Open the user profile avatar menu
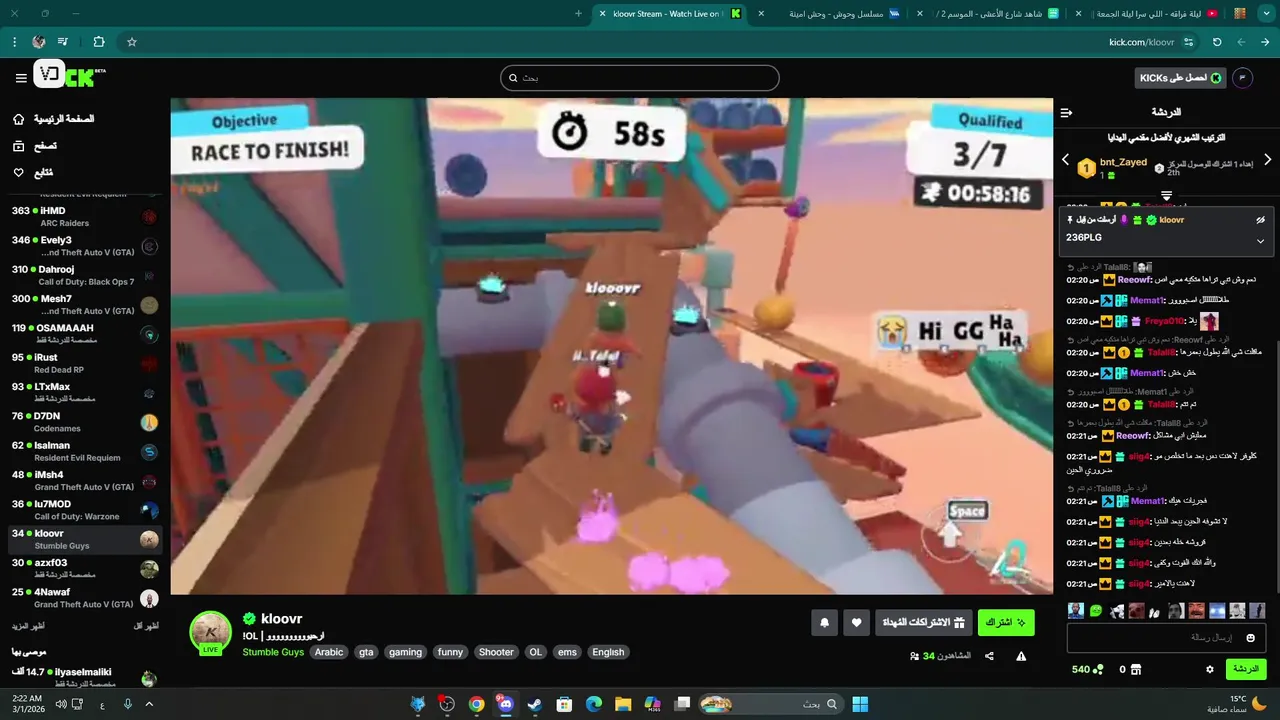Viewport: 1280px width, 720px height. 1243,78
